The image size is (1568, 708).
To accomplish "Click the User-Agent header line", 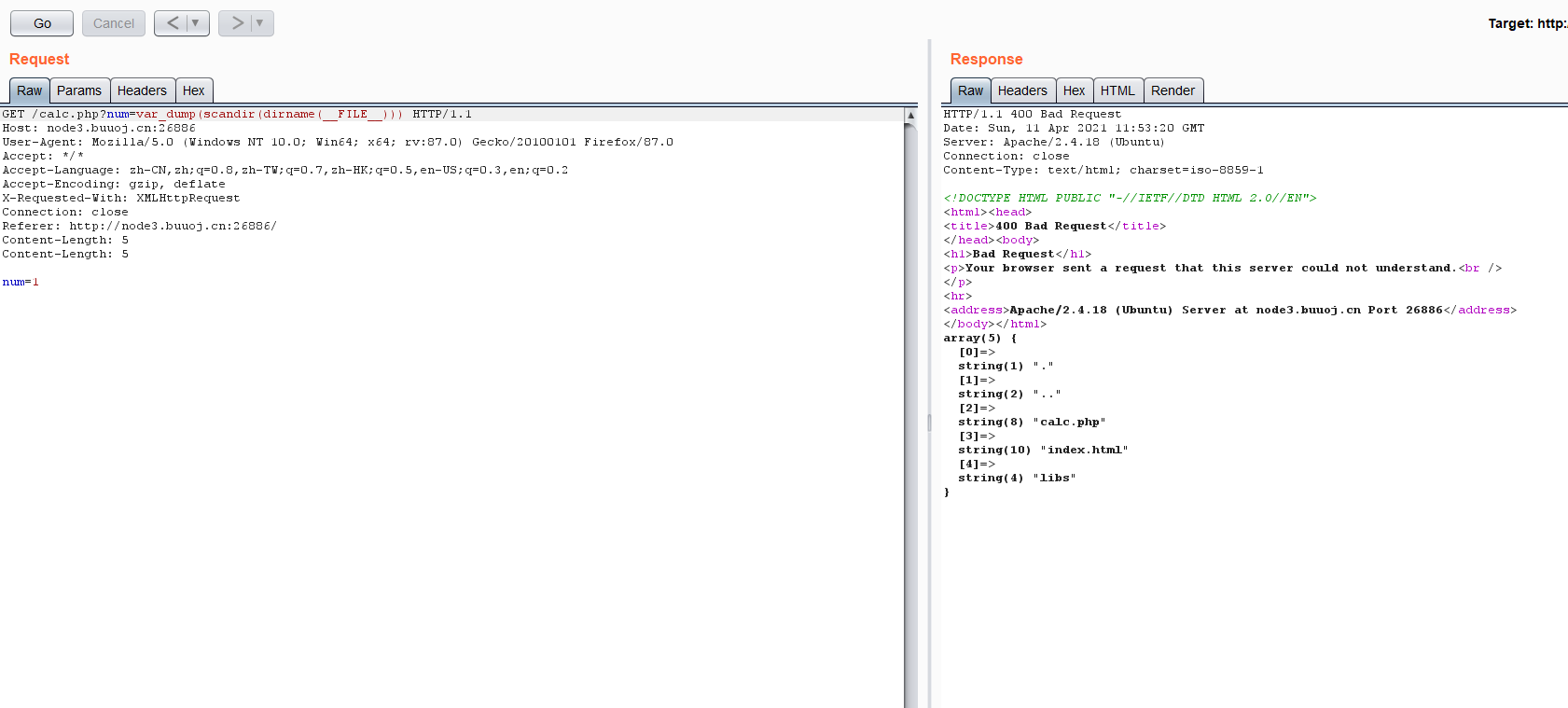I will click(338, 142).
